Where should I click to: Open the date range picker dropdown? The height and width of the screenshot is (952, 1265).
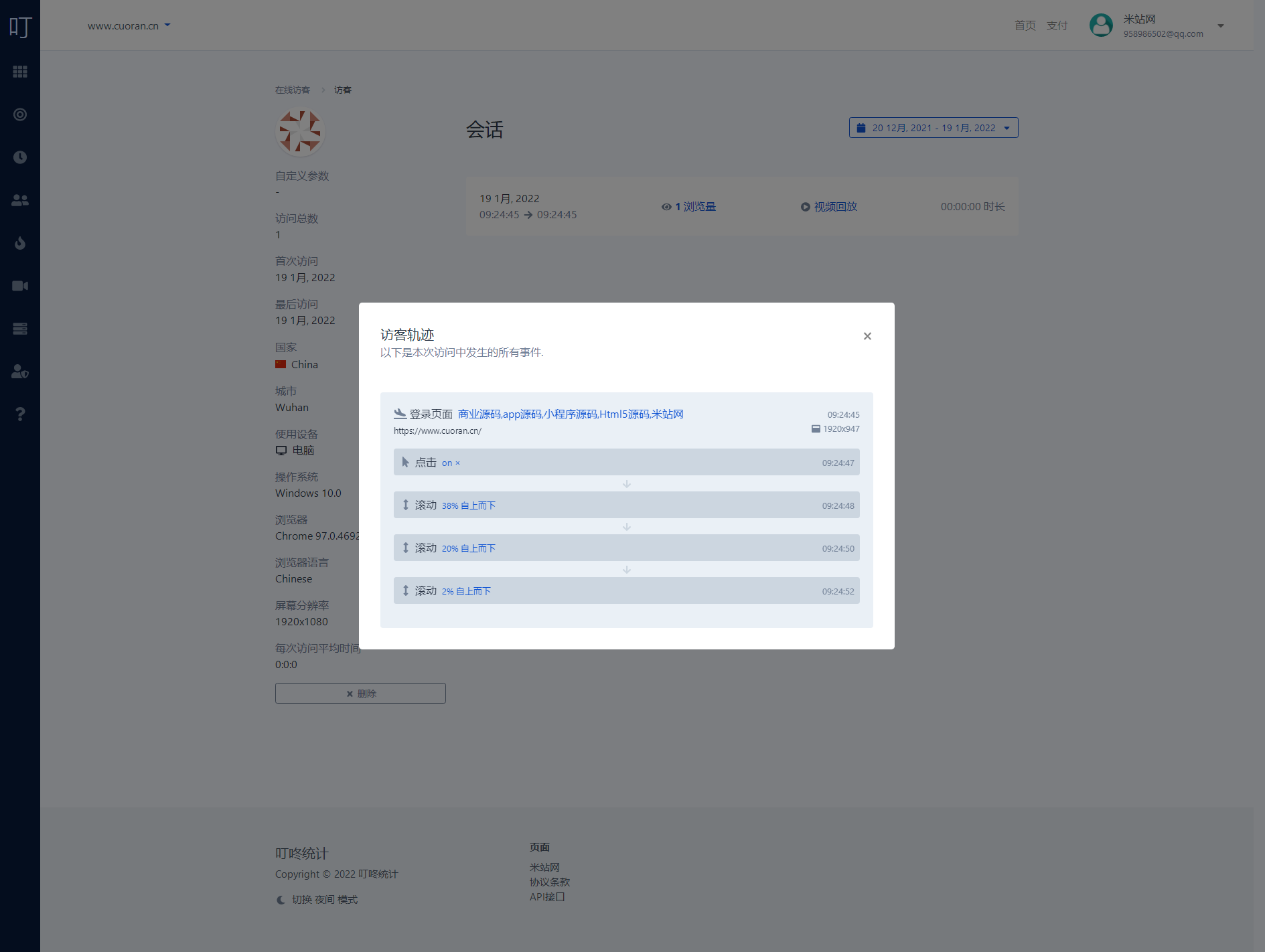[933, 128]
